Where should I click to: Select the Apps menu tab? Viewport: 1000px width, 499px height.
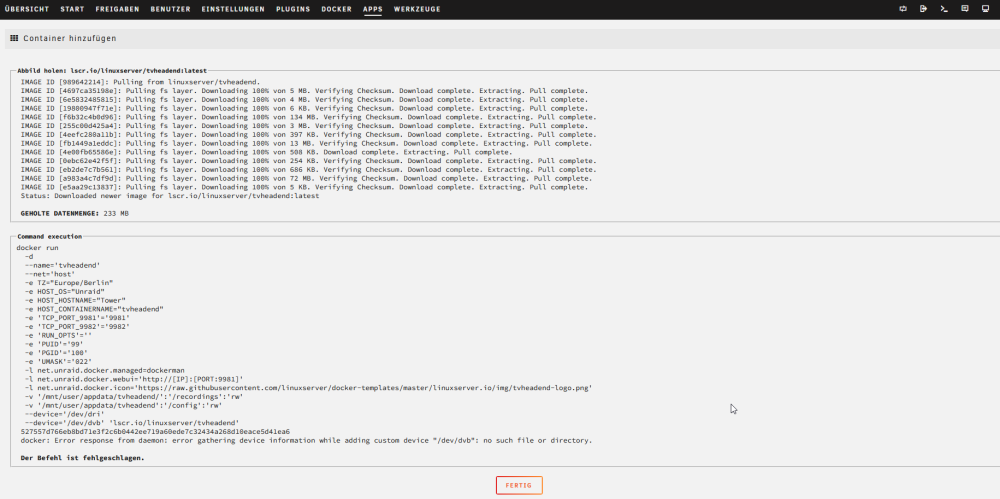click(372, 10)
